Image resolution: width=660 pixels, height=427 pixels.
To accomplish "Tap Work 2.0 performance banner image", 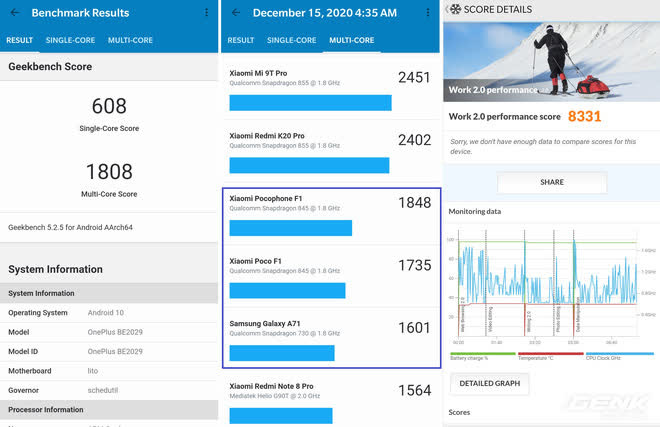I will point(551,61).
